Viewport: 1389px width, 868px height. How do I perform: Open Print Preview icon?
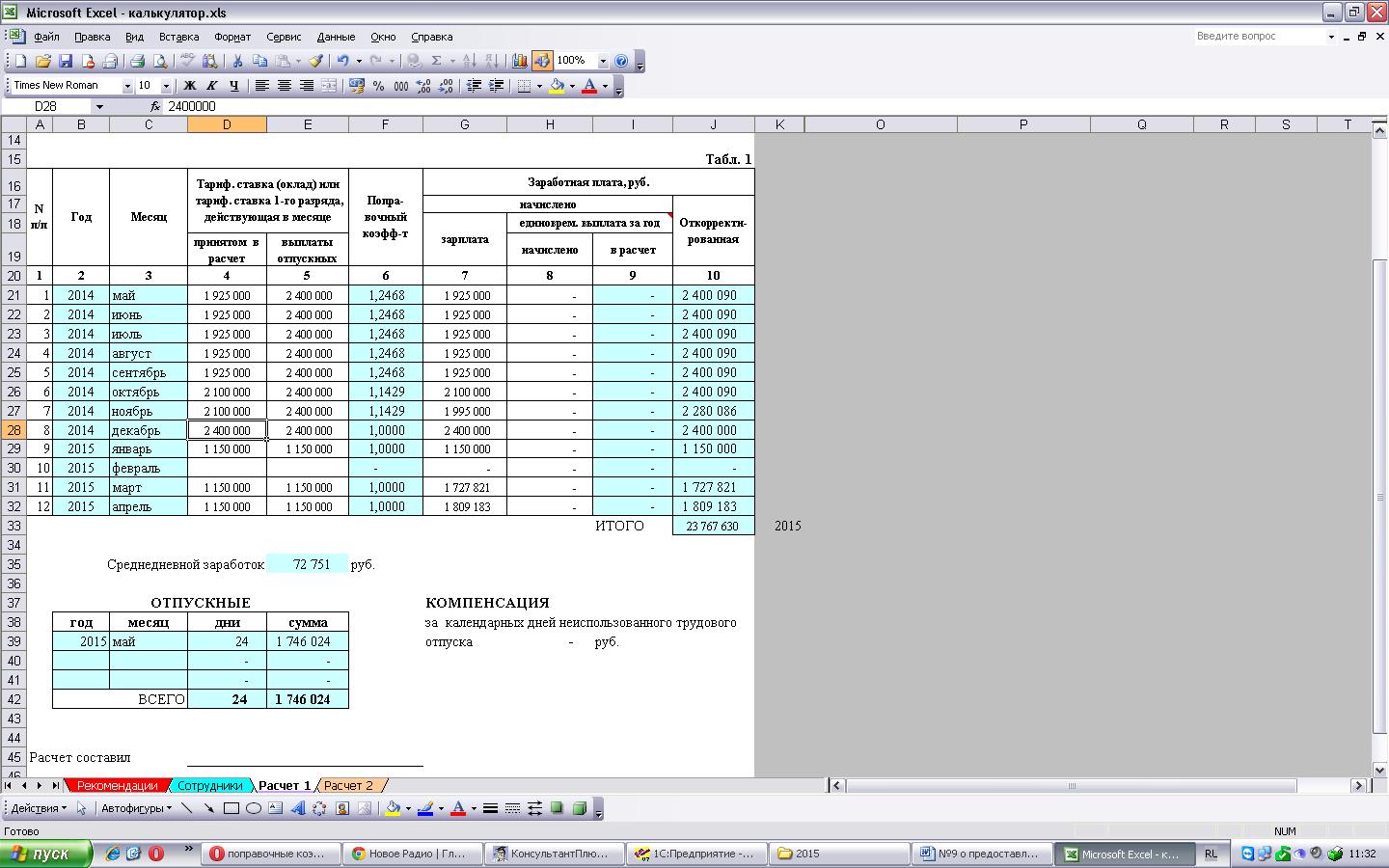point(160,61)
